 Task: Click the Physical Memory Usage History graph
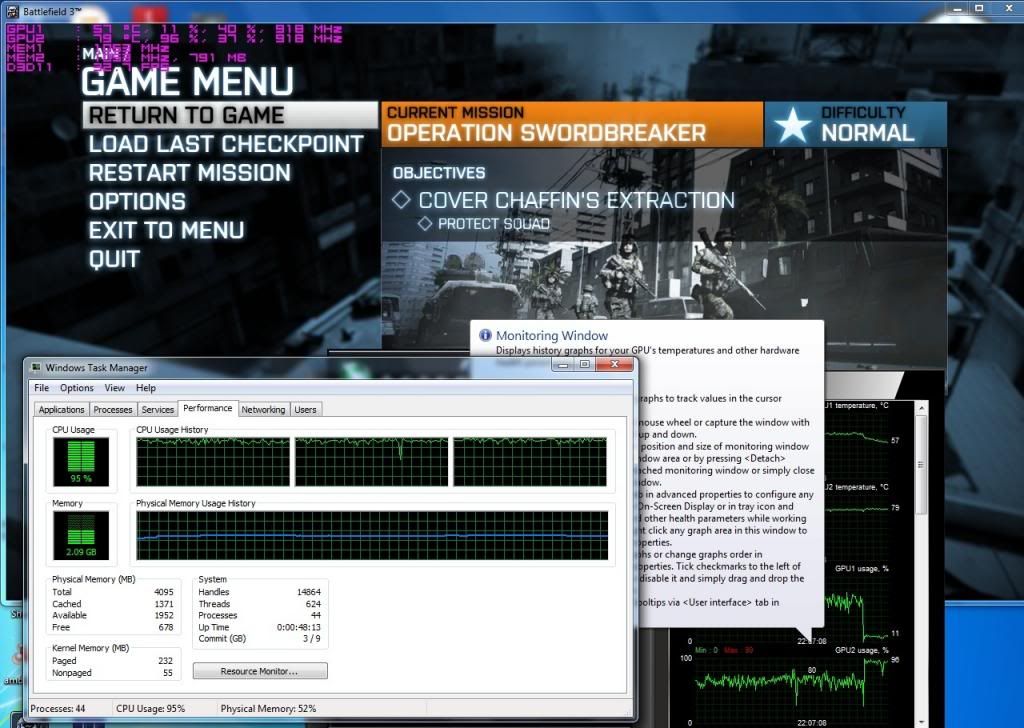[372, 535]
